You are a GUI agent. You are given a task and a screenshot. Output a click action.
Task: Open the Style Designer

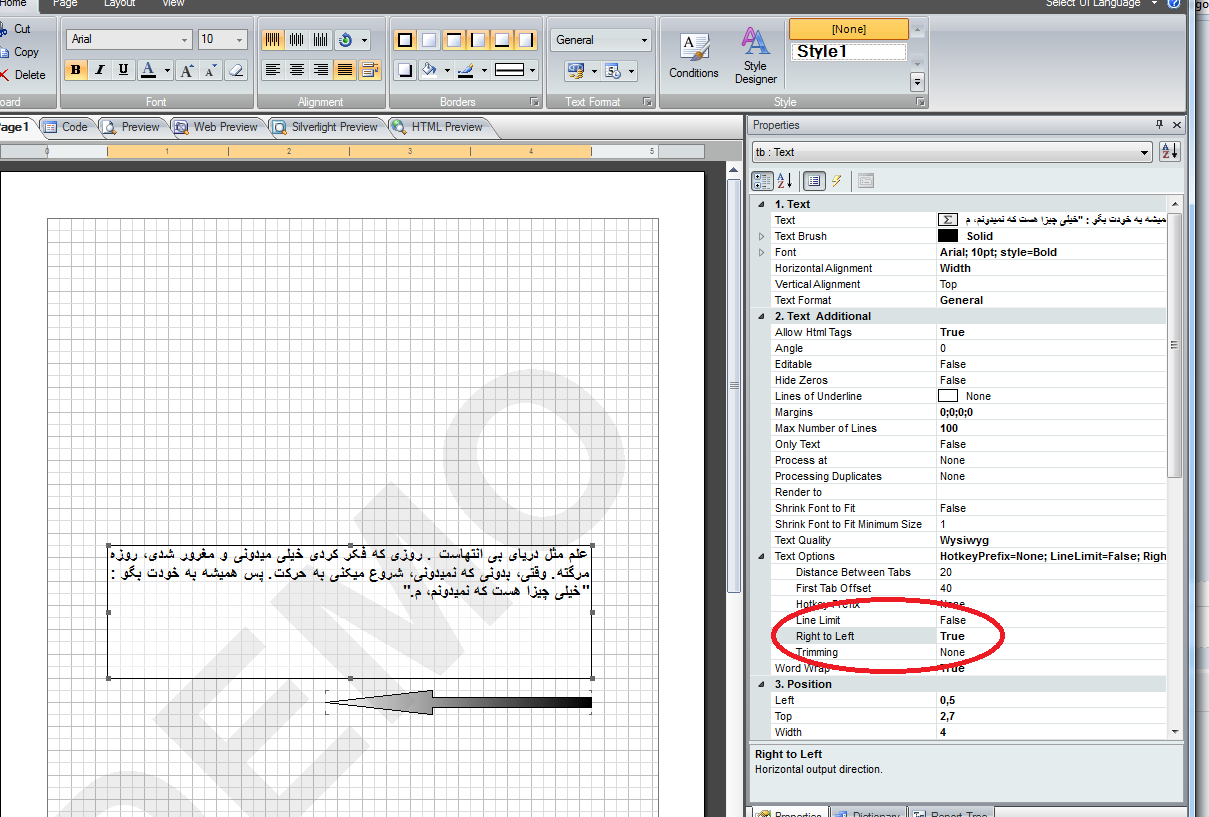click(755, 56)
